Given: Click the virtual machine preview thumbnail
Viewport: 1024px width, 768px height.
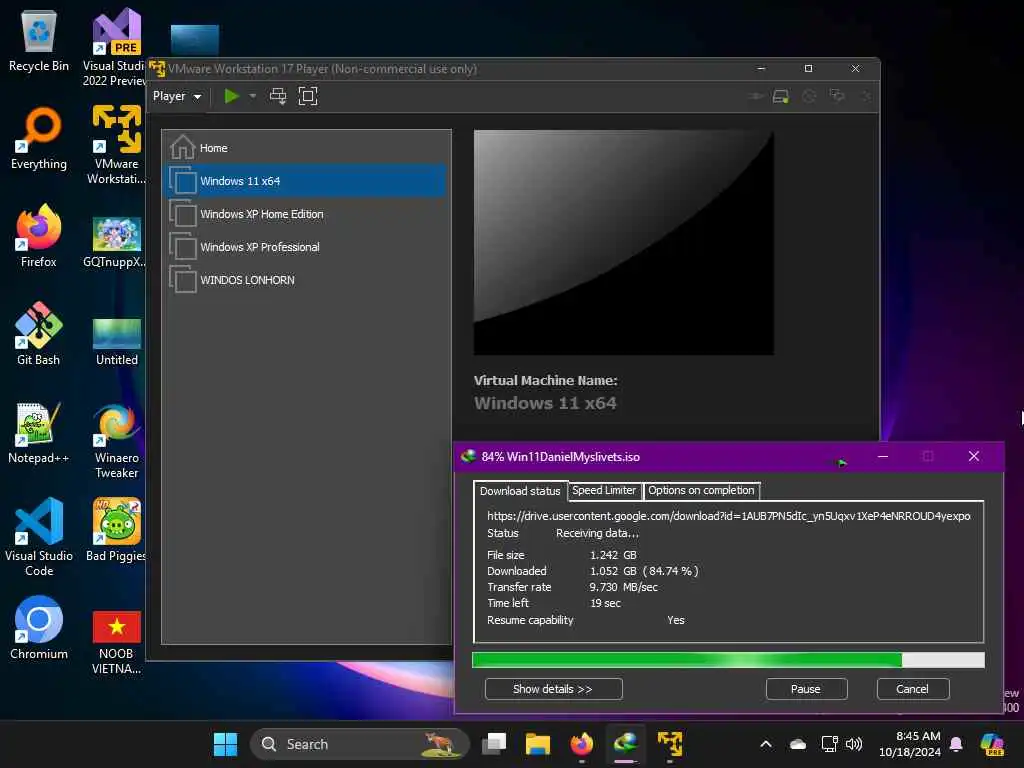Looking at the screenshot, I should coord(624,242).
